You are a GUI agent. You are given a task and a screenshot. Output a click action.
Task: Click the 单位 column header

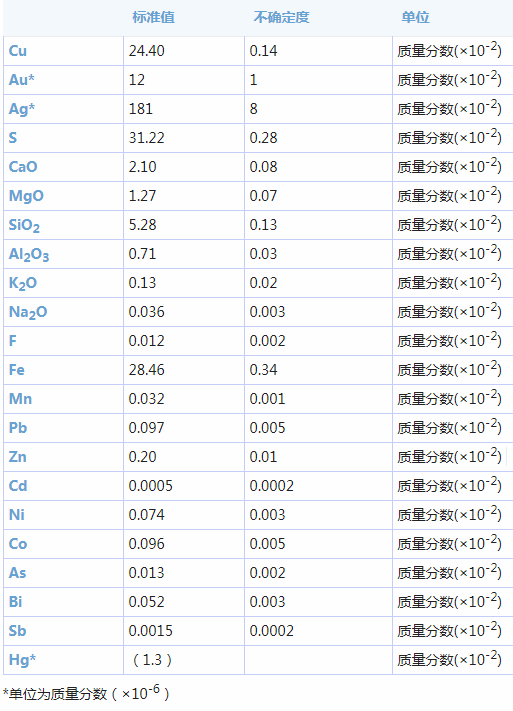pos(415,17)
